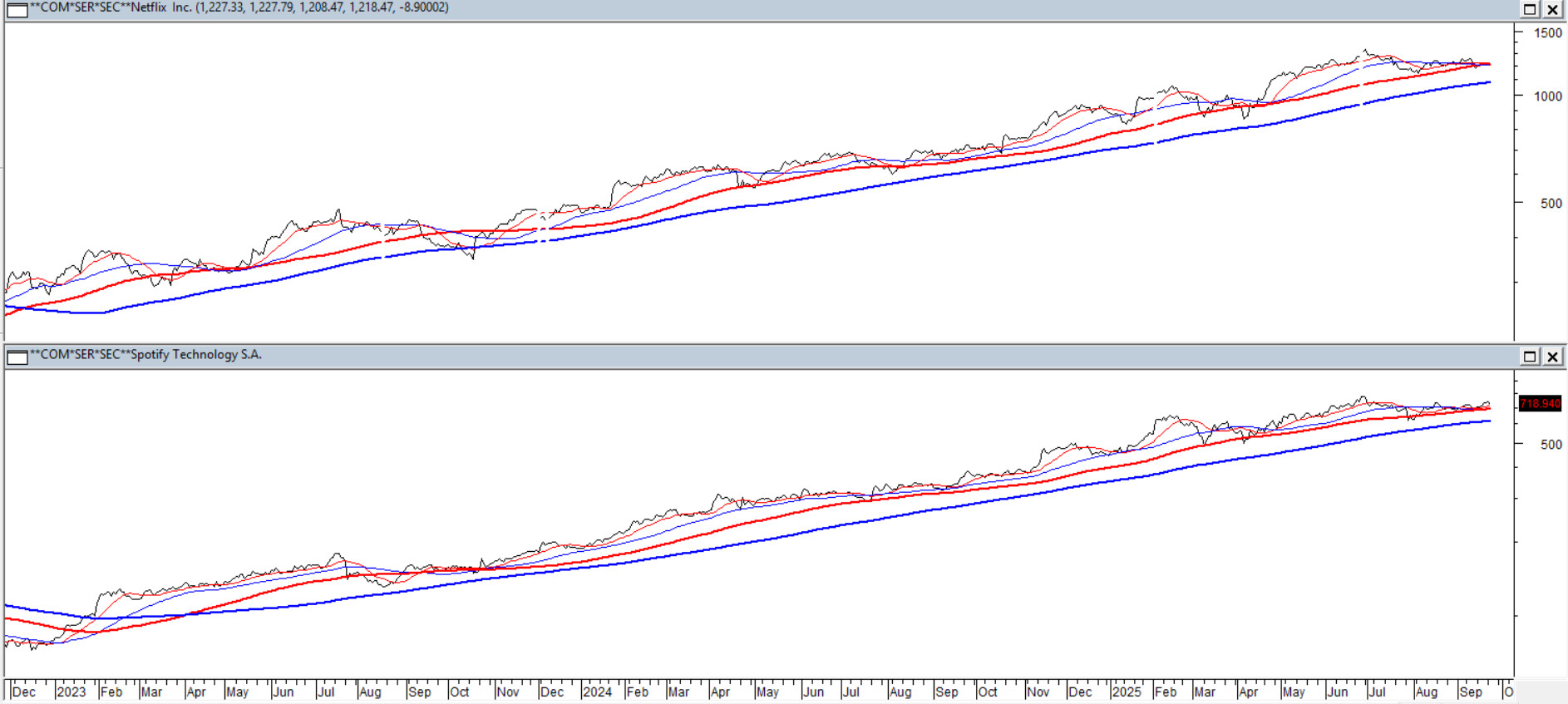
Task: Click the red 718.940 price tag
Action: 1540,404
